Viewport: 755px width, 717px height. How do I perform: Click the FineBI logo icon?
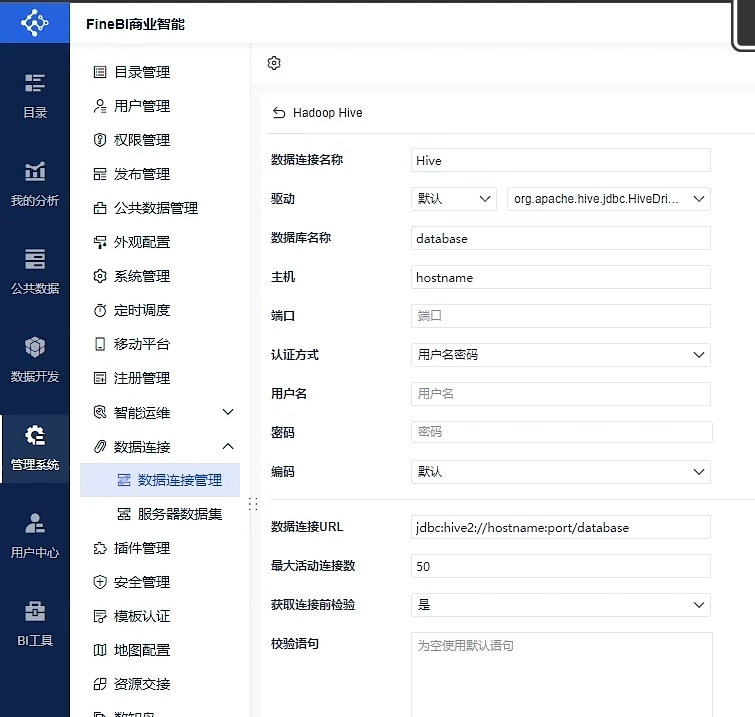coord(35,22)
